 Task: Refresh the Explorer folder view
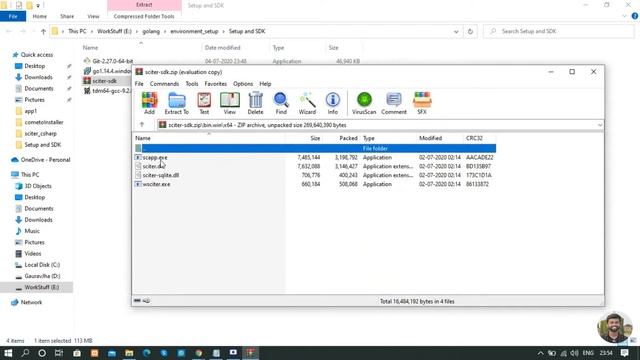click(470, 31)
